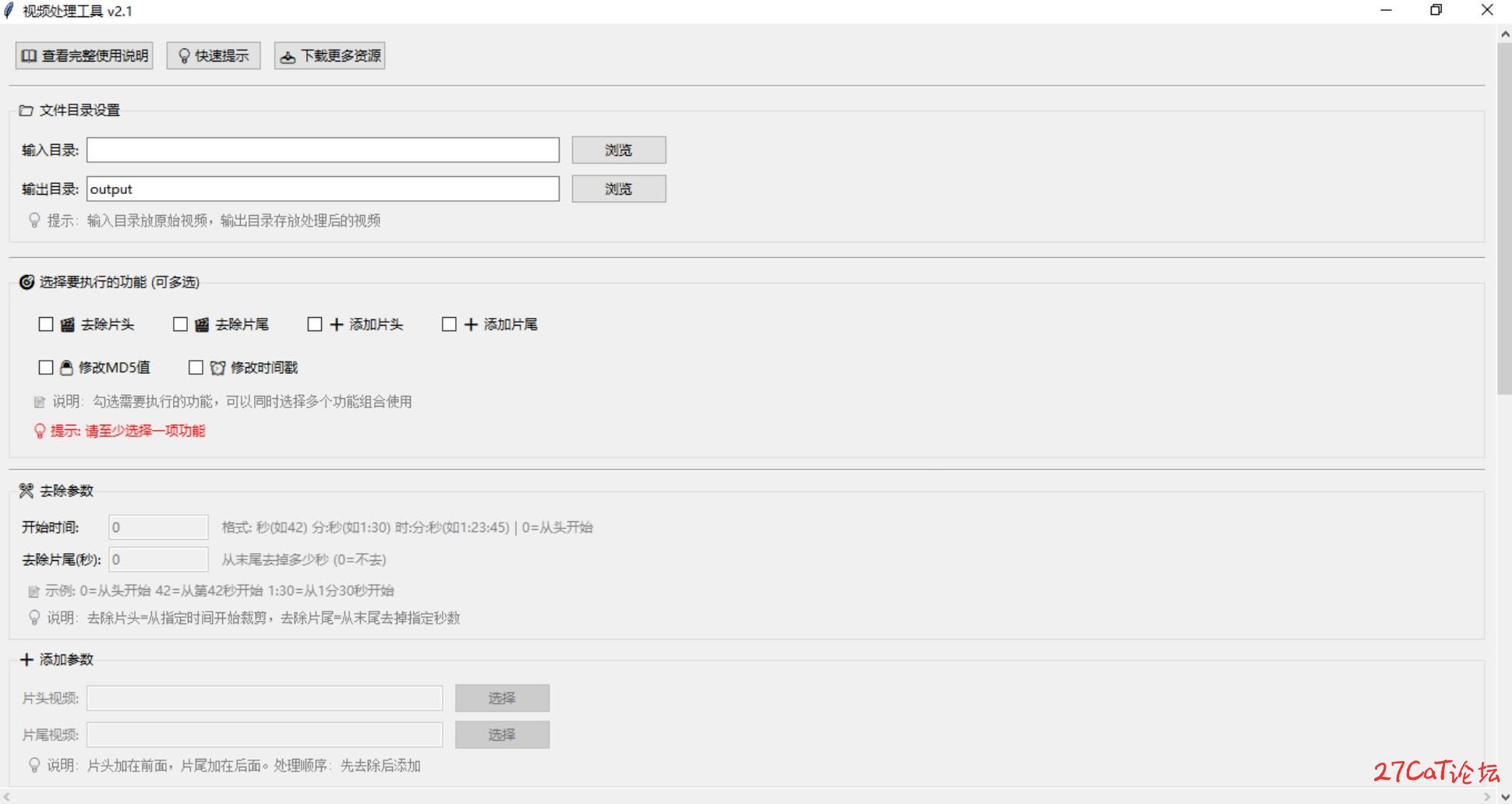
Task: Close the 视频处理工具 v2.1 window
Action: click(1487, 11)
